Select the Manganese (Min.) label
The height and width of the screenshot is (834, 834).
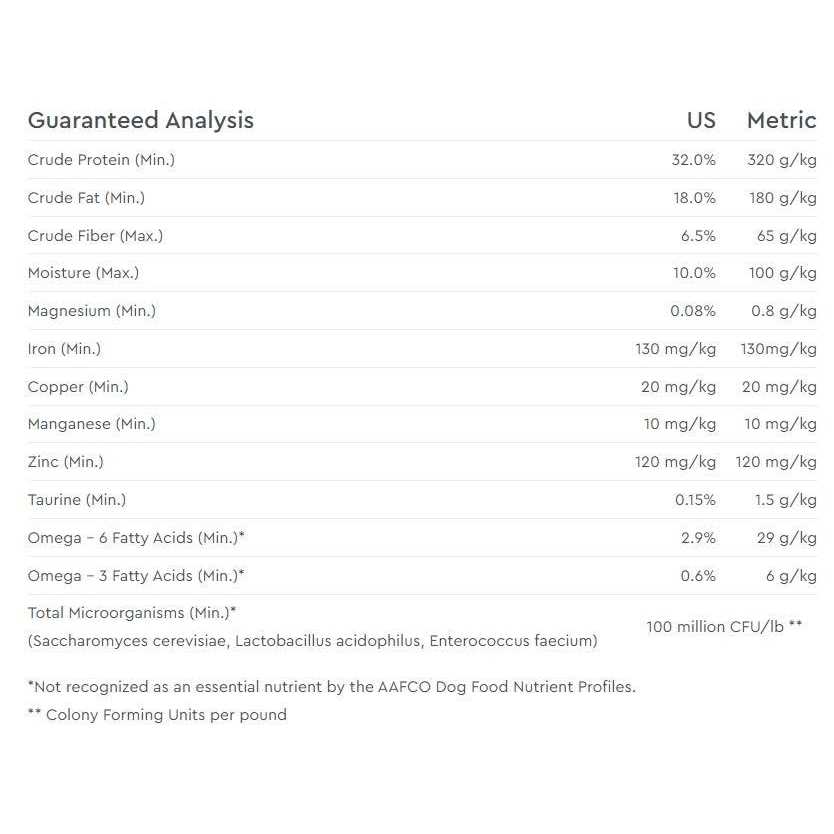[x=91, y=424]
